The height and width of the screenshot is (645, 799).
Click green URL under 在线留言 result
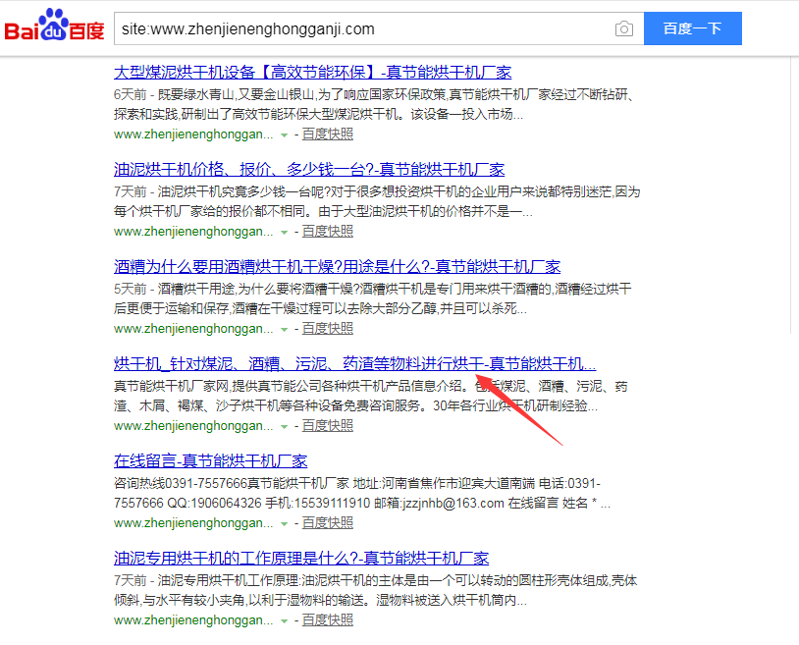(194, 523)
